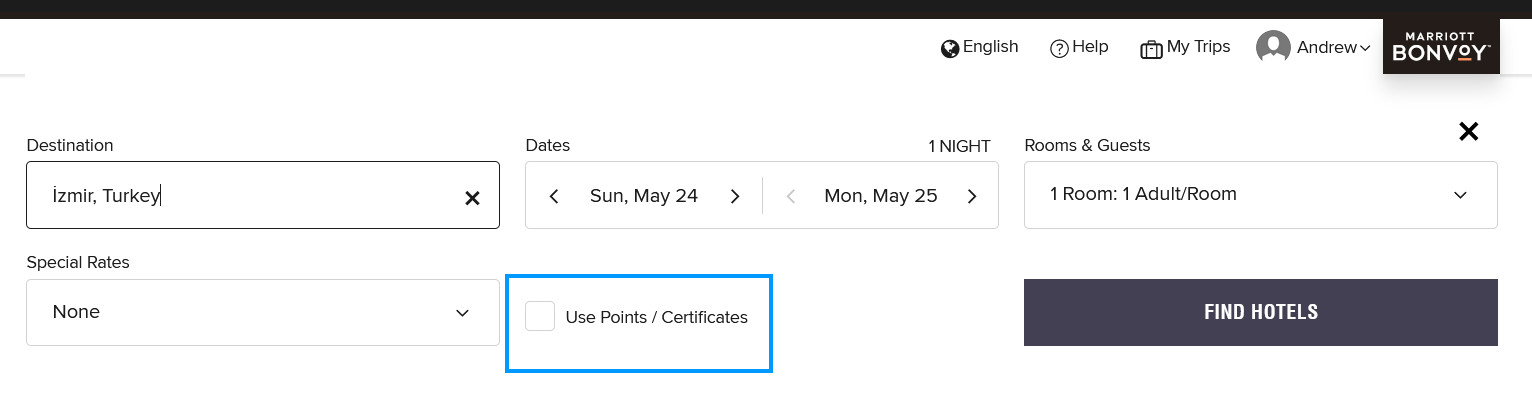Move check-in date to previous day
The width and height of the screenshot is (1532, 410).
554,196
